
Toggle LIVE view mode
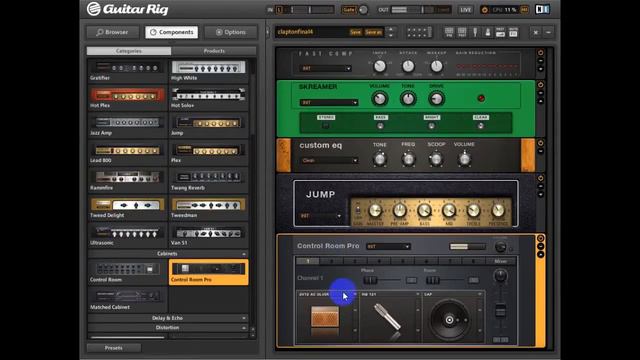tap(465, 9)
